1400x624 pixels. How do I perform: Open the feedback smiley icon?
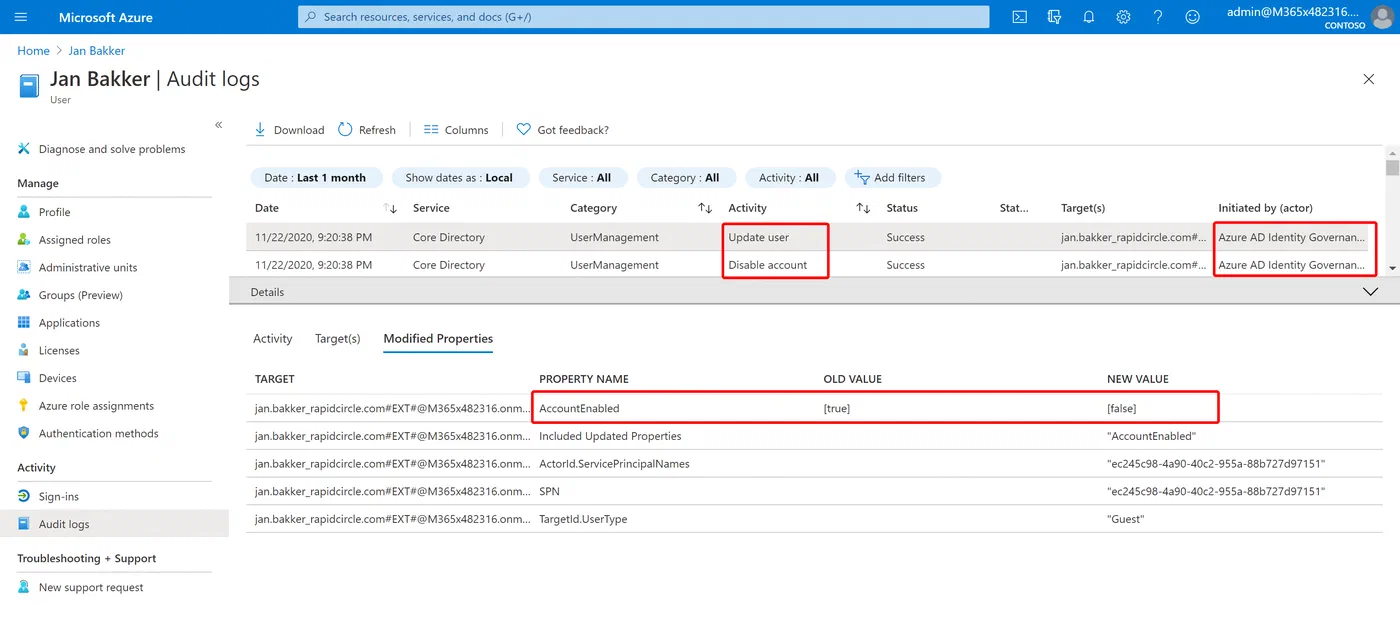click(x=1192, y=17)
